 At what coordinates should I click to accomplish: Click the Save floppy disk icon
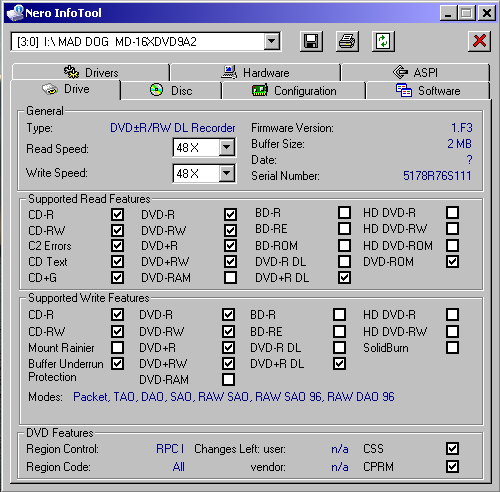point(311,42)
